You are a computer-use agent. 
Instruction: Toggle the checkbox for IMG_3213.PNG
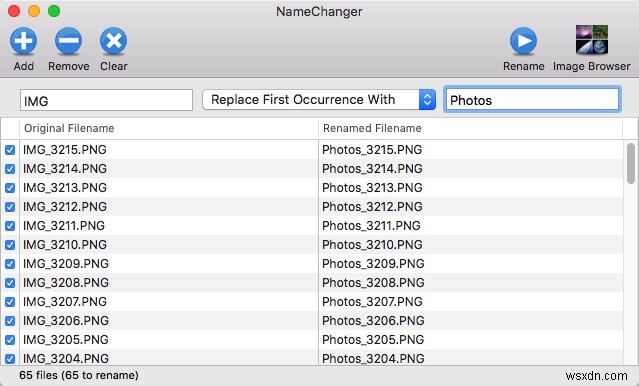(x=10, y=188)
